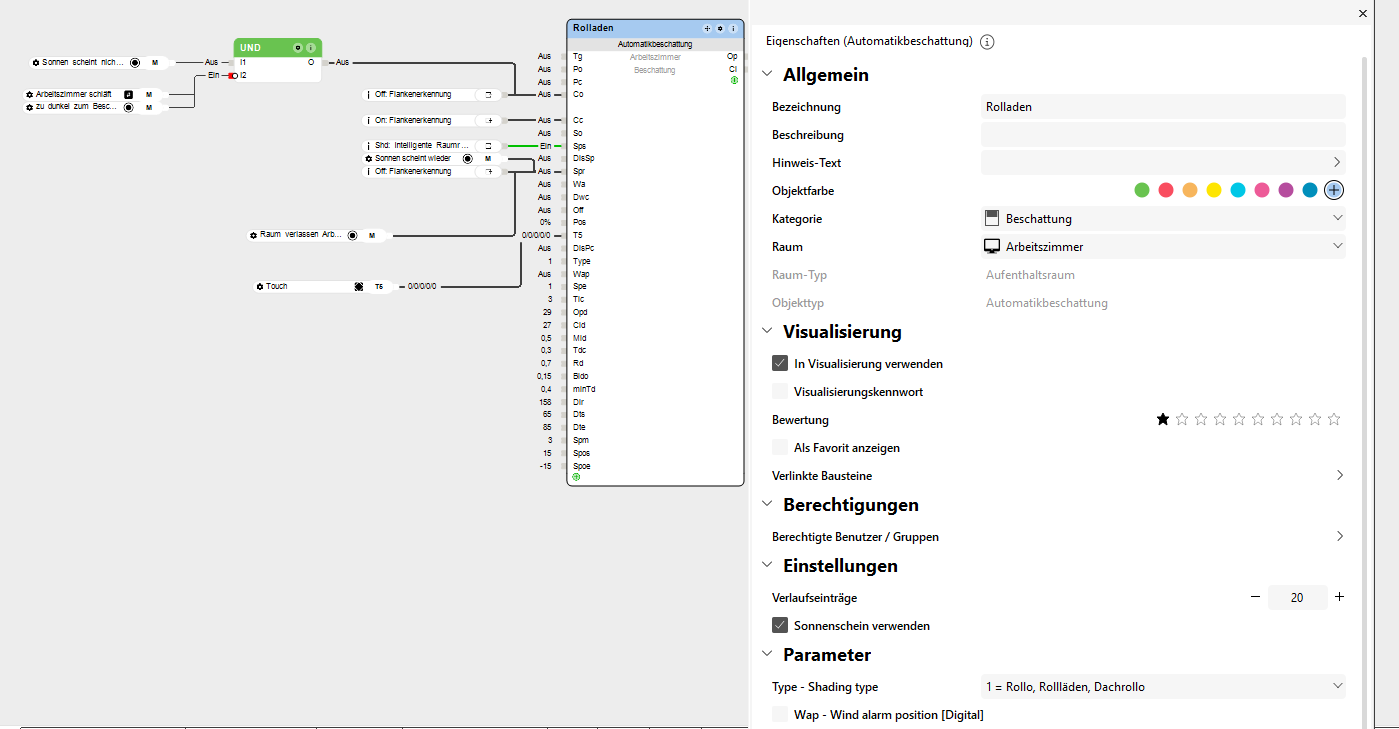Open the info icon next to Eigenschaften title
1399x729 pixels.
point(987,42)
